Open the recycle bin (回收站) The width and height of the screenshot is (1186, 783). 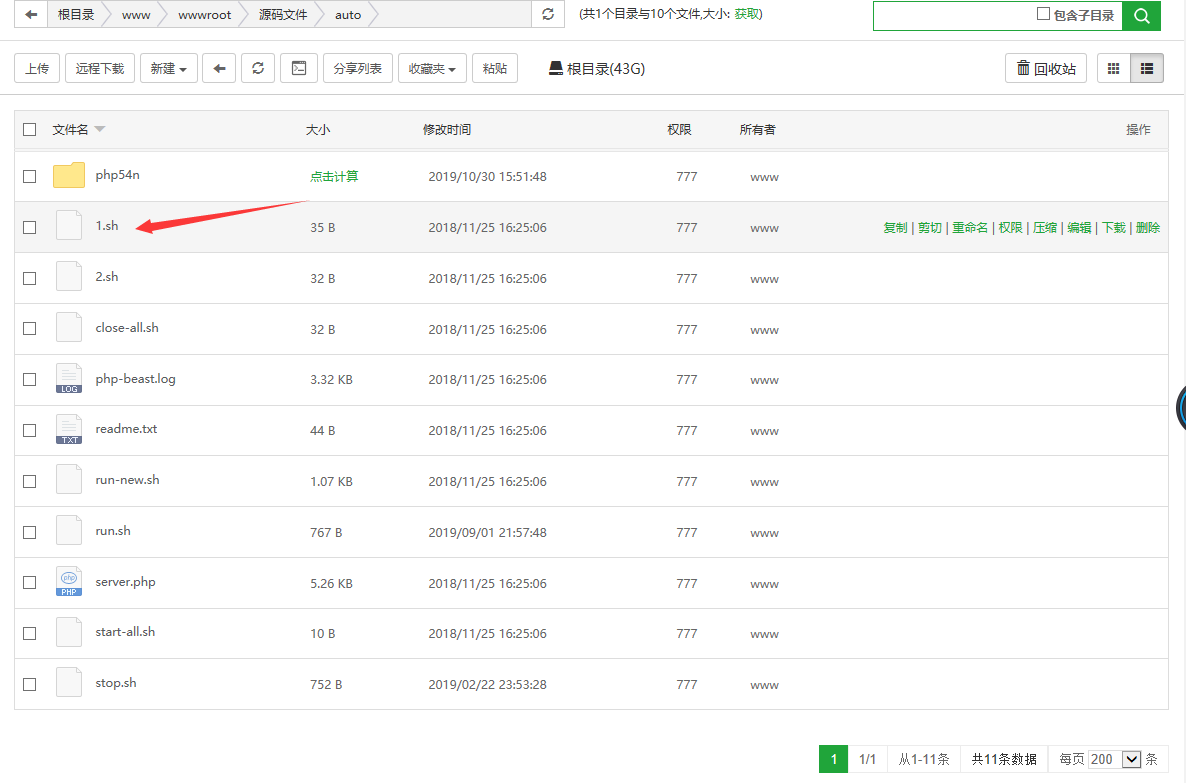click(1045, 68)
